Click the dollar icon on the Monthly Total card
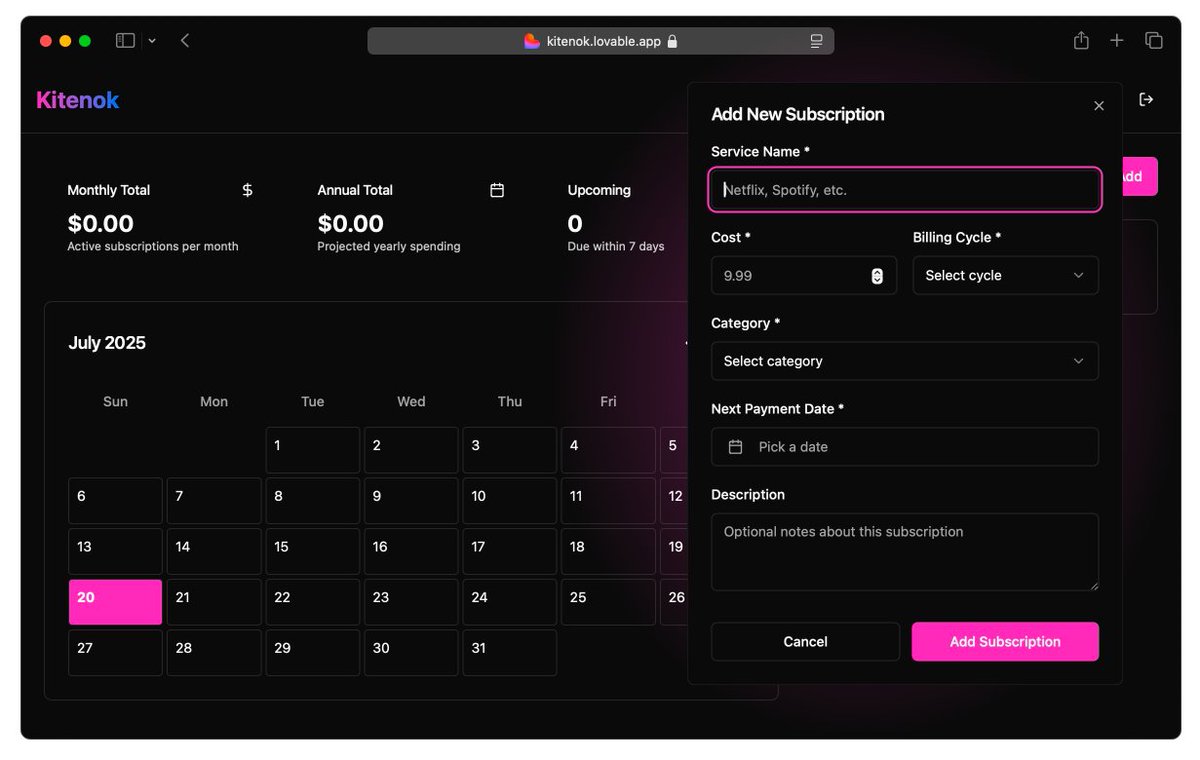This screenshot has width=1200, height=760. click(x=247, y=190)
